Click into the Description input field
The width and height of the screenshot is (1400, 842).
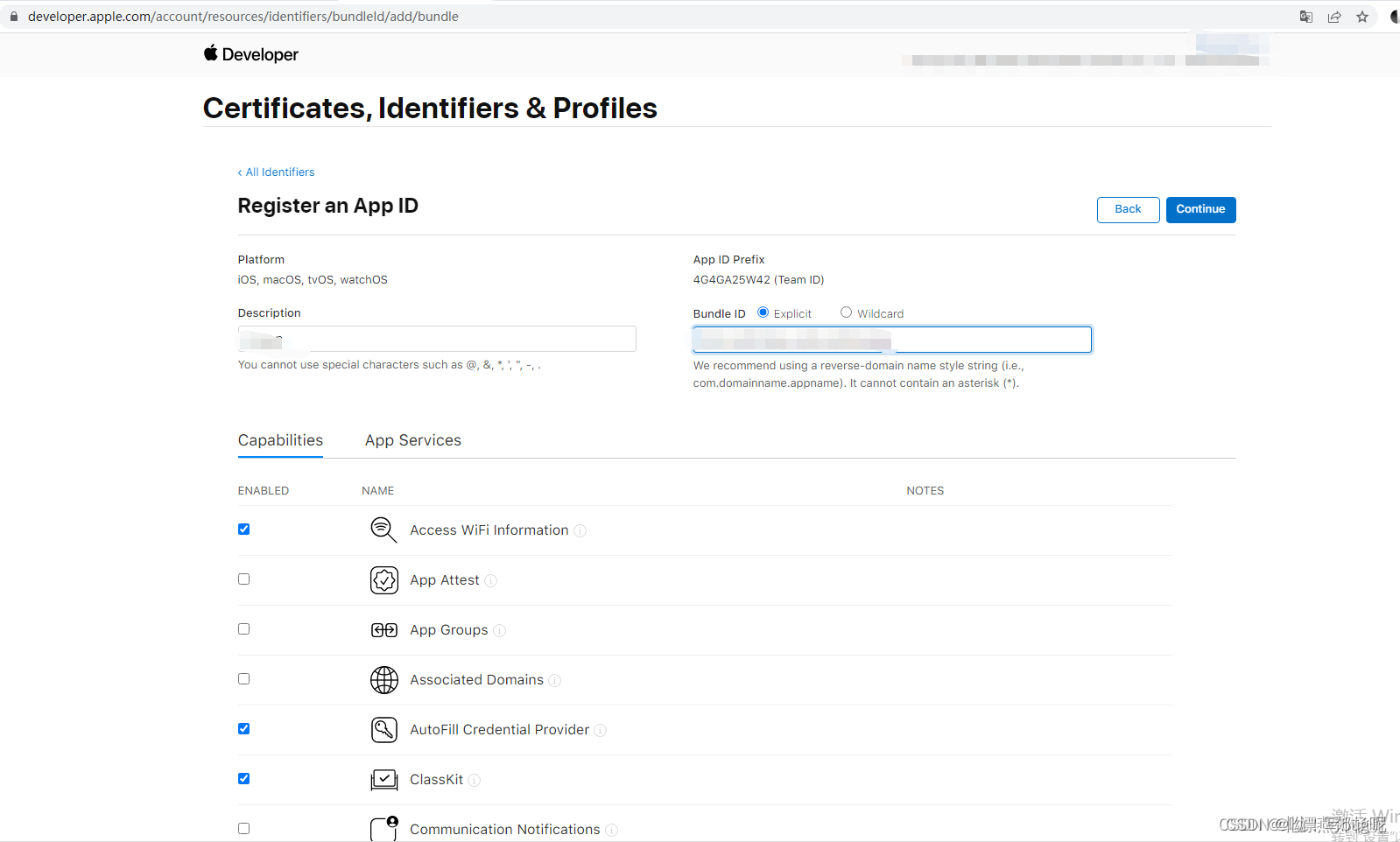point(437,339)
